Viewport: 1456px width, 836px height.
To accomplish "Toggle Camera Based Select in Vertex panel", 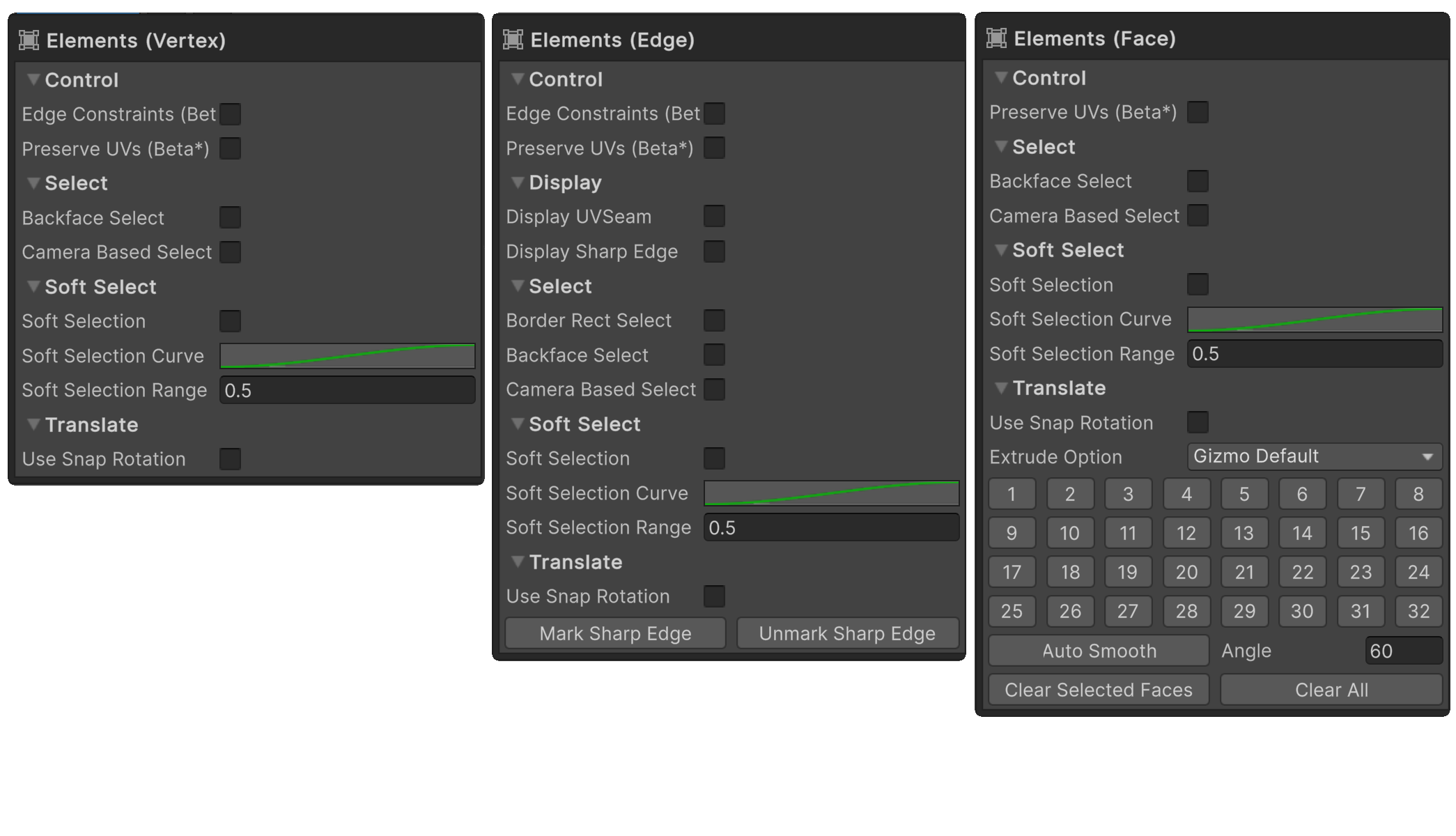I will (230, 252).
